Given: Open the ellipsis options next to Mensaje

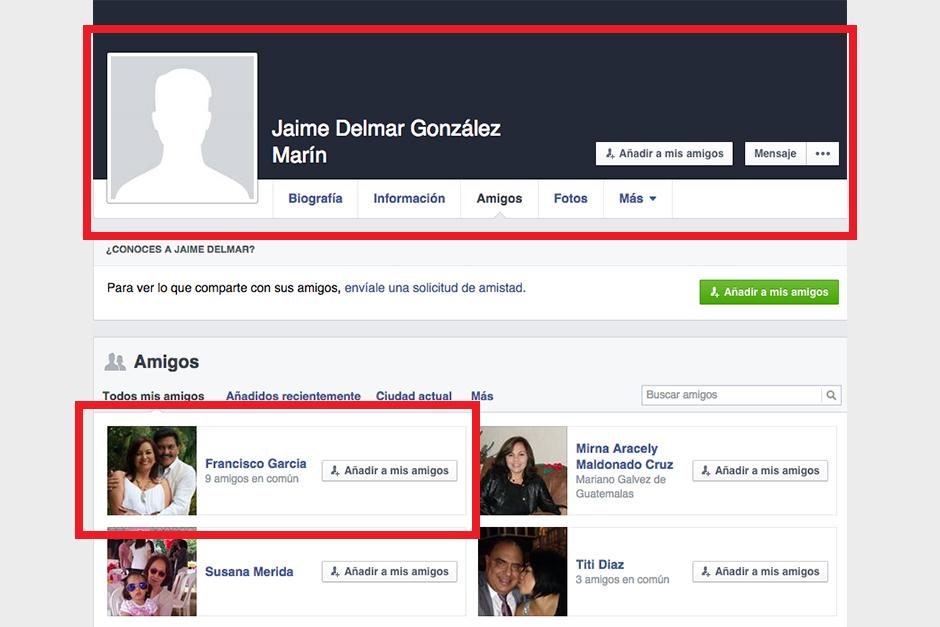Looking at the screenshot, I should pos(822,153).
